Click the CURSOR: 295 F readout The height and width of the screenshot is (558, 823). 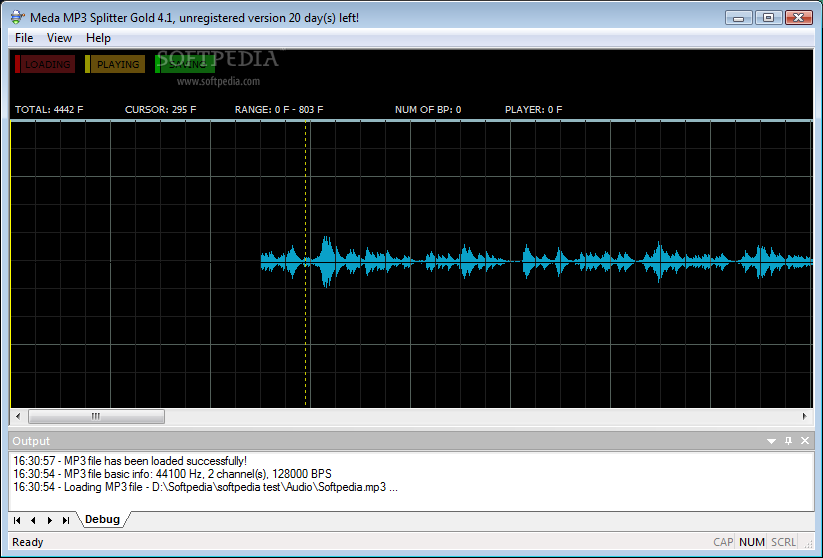click(x=160, y=110)
